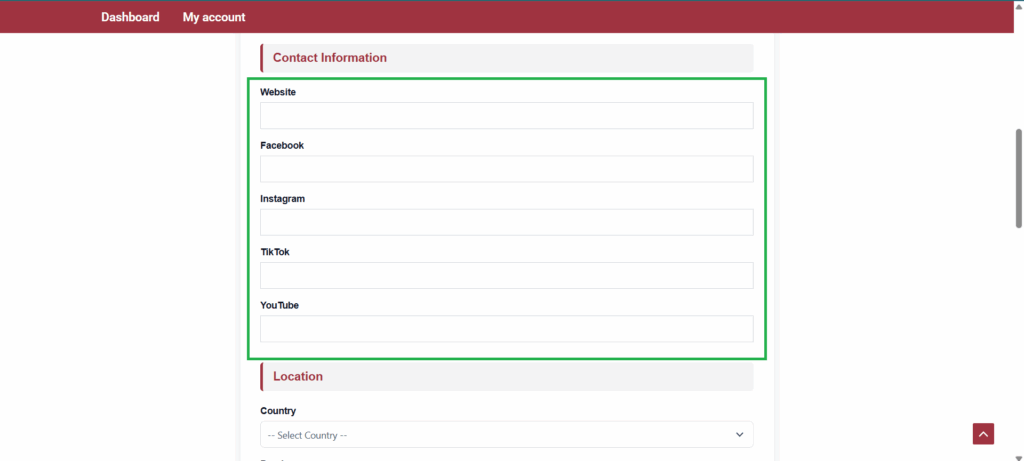The width and height of the screenshot is (1024, 461).
Task: Select the Instagram label text
Action: pos(283,199)
